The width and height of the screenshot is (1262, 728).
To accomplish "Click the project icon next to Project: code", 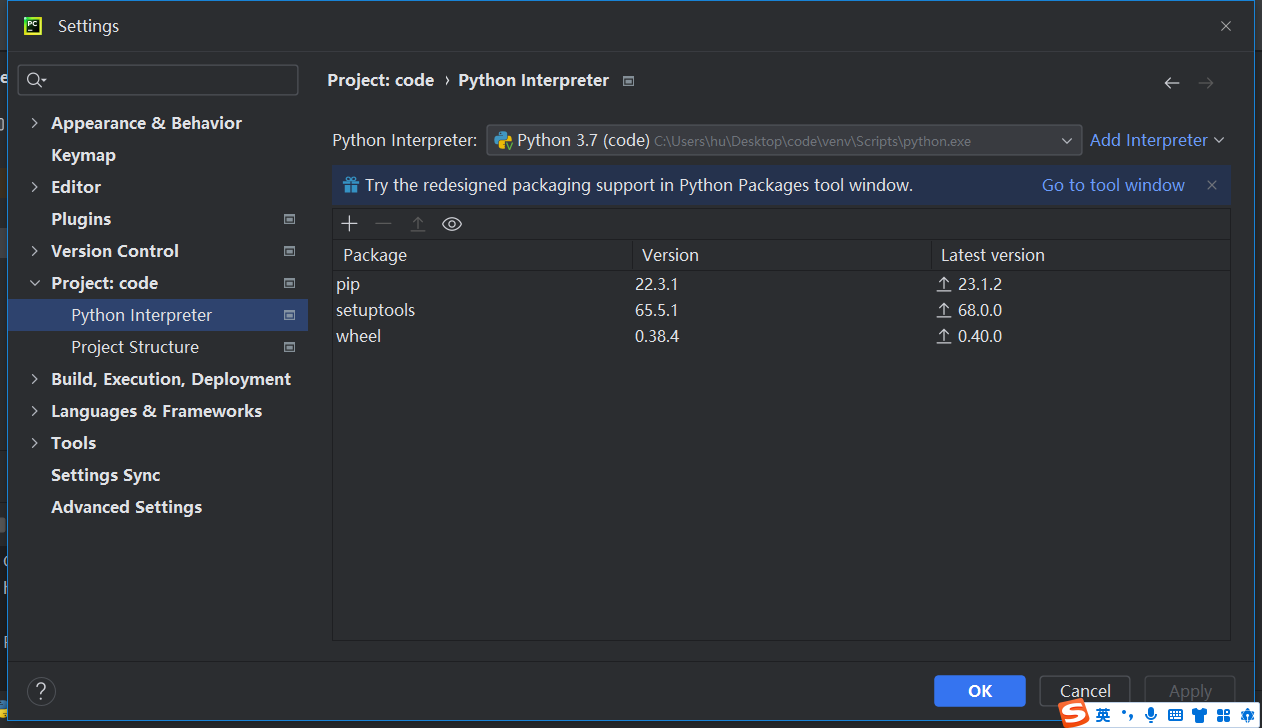I will coord(290,283).
